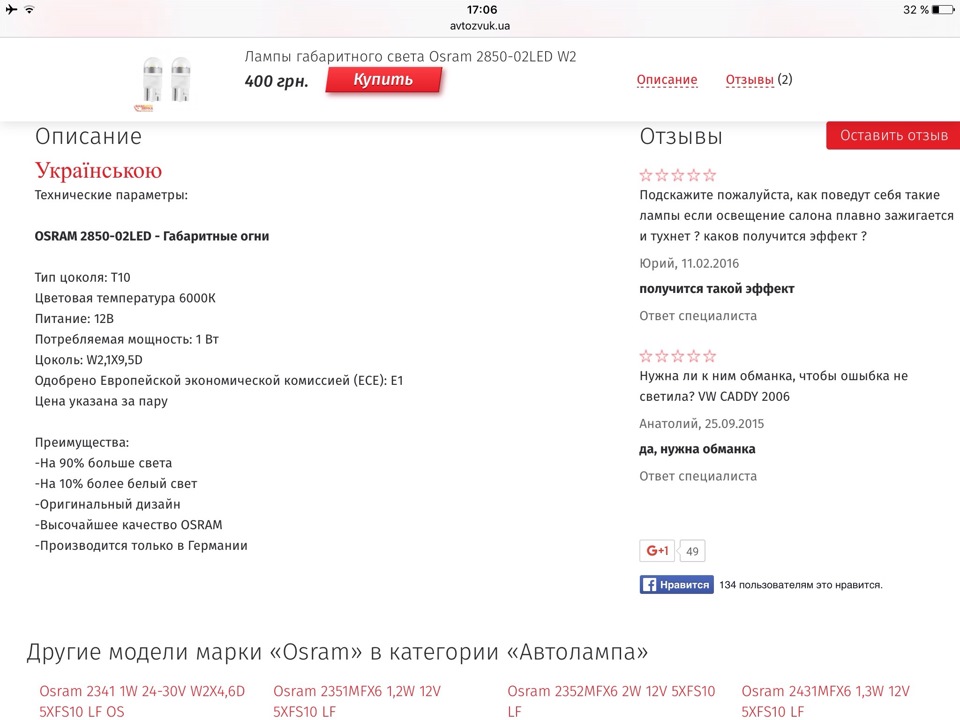Click the Google +1 button
Viewport: 960px width, 720px height.
[657, 550]
